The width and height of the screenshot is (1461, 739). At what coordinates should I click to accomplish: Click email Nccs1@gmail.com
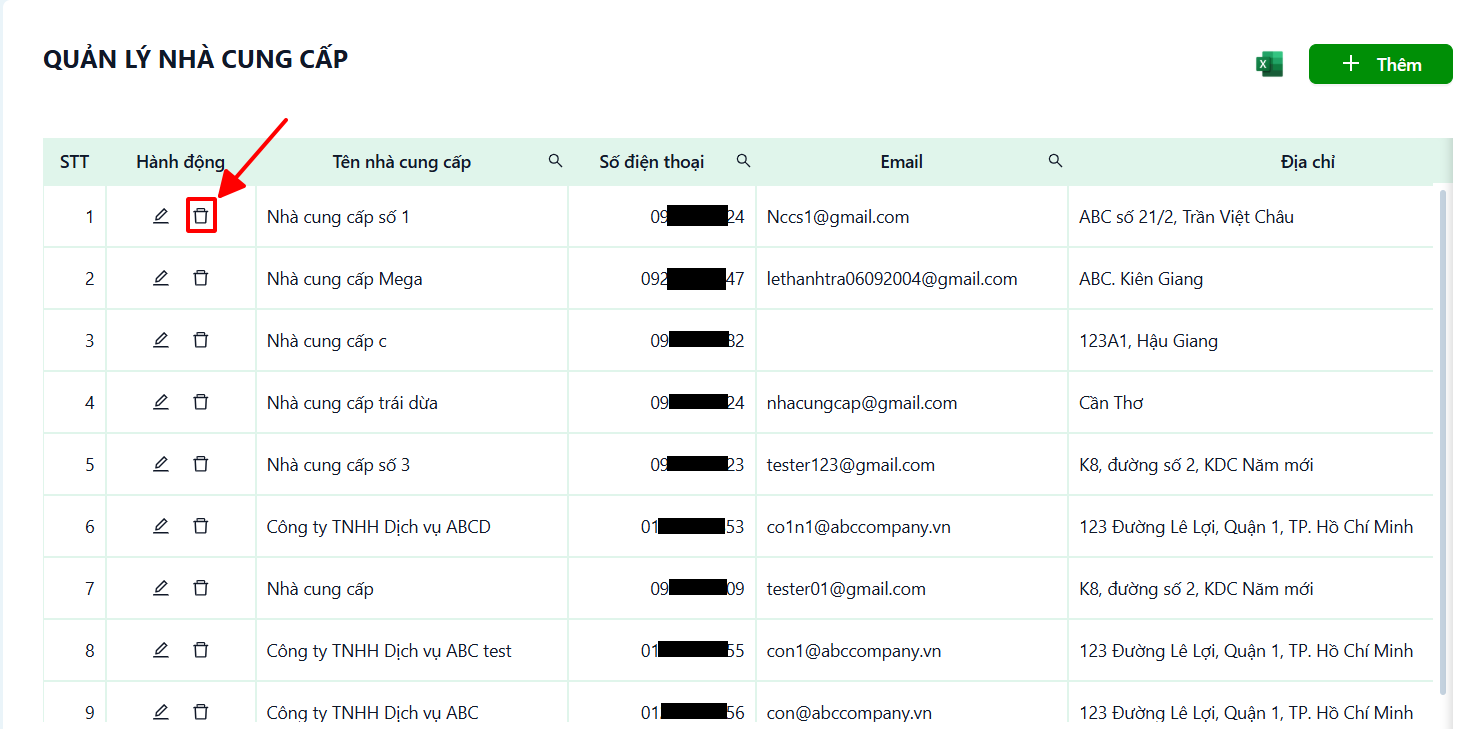click(838, 217)
